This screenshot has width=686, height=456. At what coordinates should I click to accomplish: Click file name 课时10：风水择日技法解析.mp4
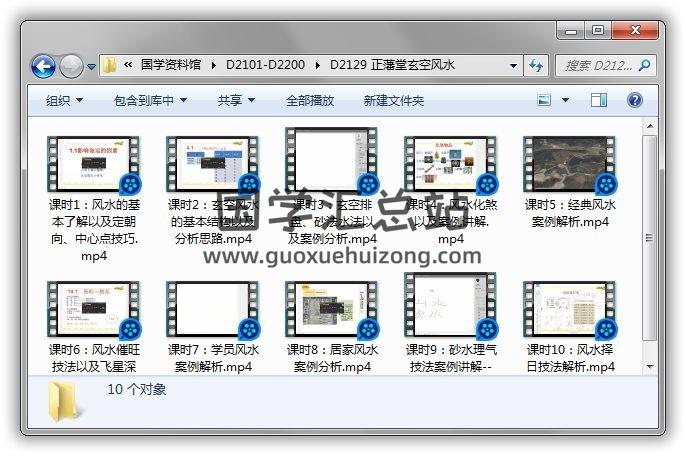point(570,358)
